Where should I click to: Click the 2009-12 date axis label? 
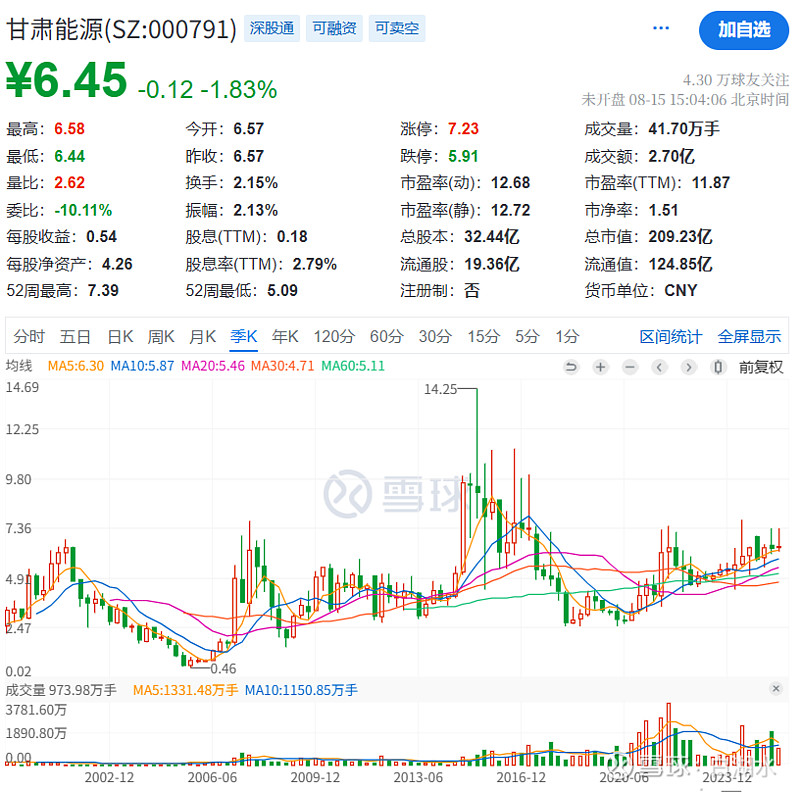tap(315, 778)
